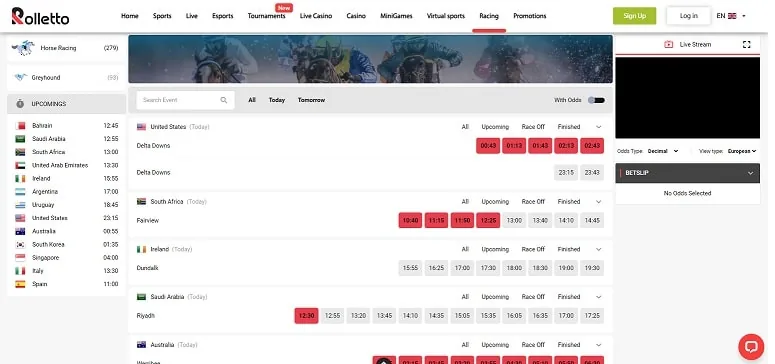This screenshot has height=364, width=775.
Task: Open Greyhound category icon
Action: pyautogui.click(x=21, y=77)
